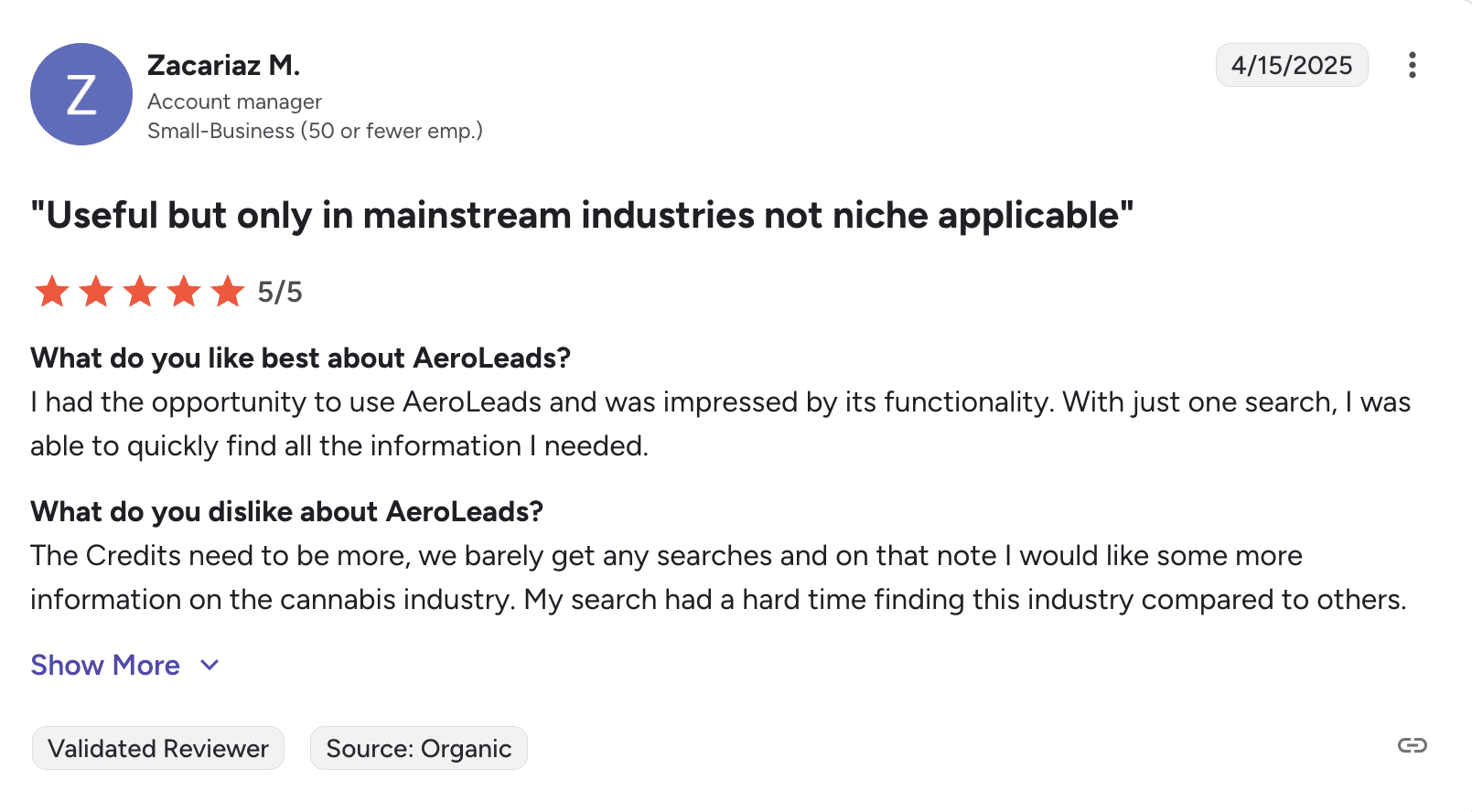Click the 4/15/2025 date badge
The image size is (1472, 812).
pyautogui.click(x=1291, y=65)
